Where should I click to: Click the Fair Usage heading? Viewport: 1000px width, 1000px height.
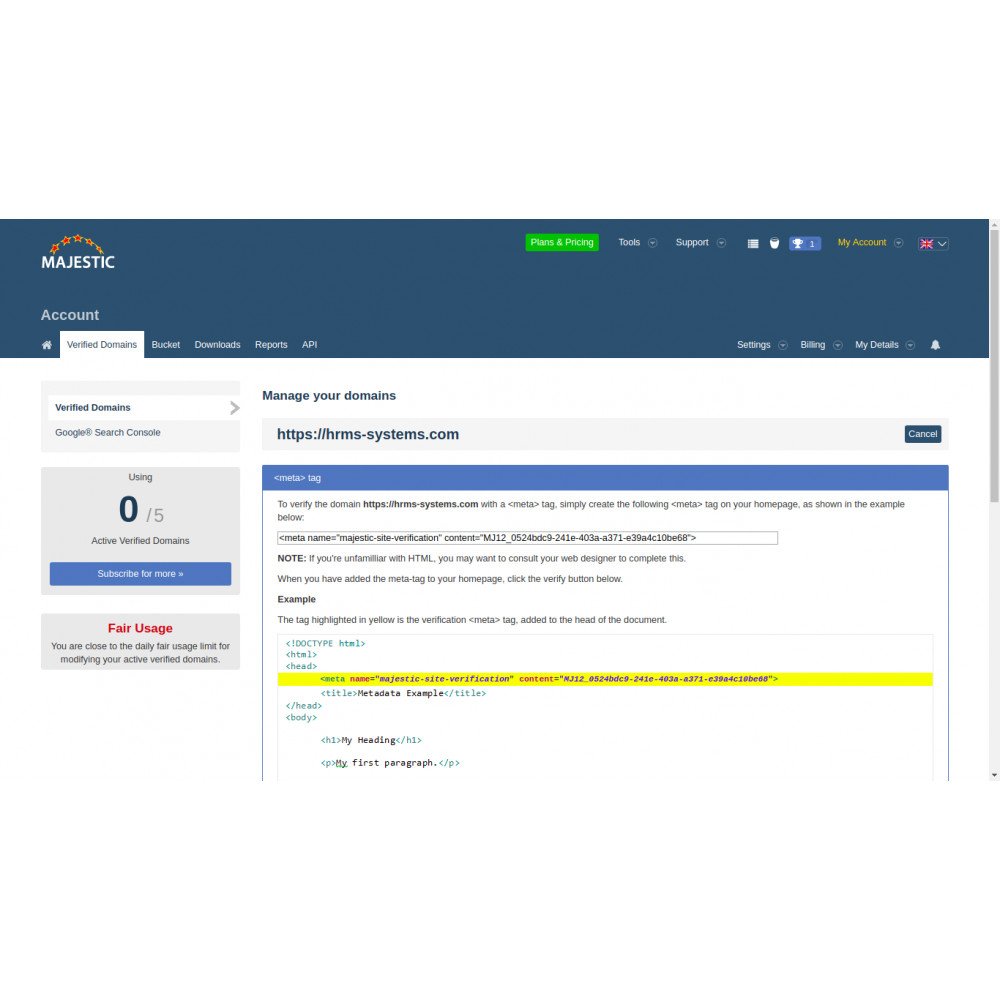click(140, 628)
